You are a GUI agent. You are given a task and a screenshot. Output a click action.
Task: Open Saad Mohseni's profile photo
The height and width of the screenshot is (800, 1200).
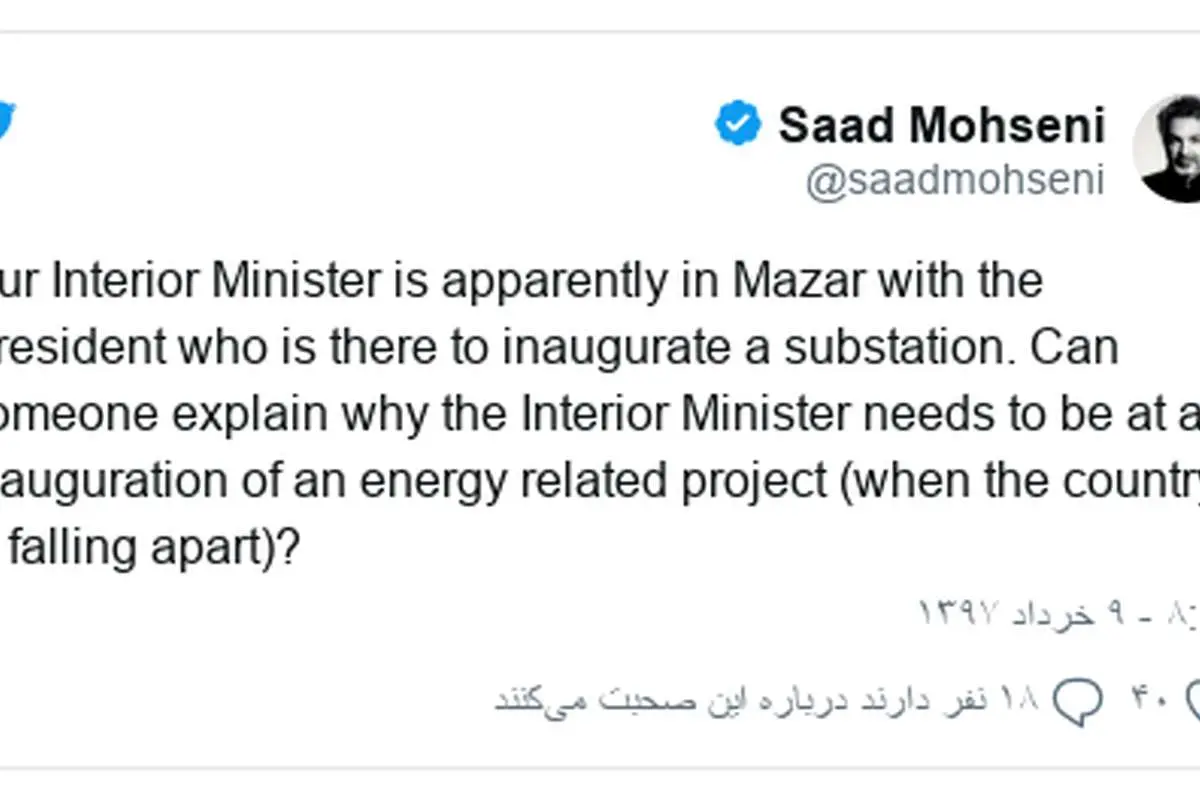[x=1167, y=150]
